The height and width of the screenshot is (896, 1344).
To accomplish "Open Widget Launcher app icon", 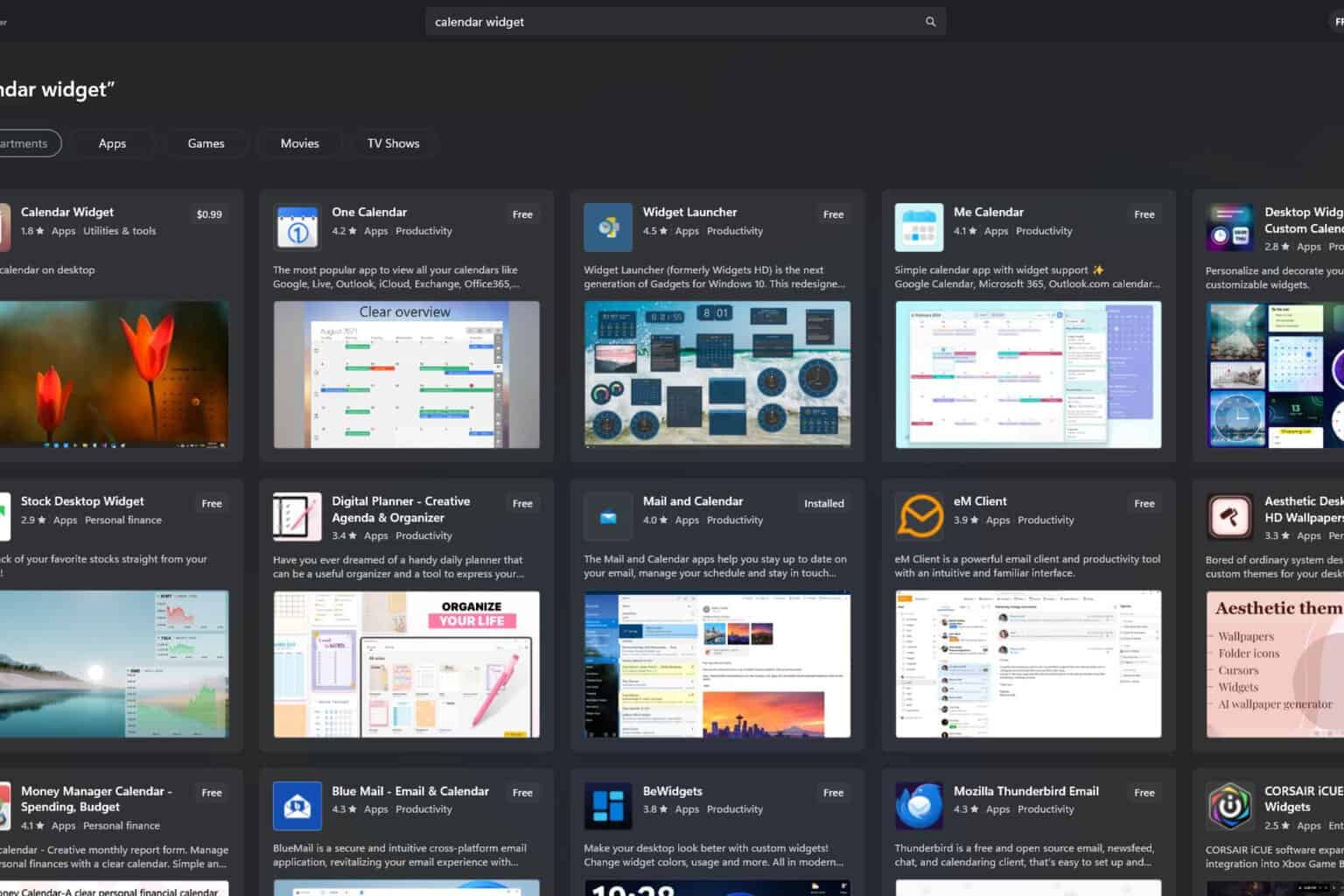I will tap(608, 227).
